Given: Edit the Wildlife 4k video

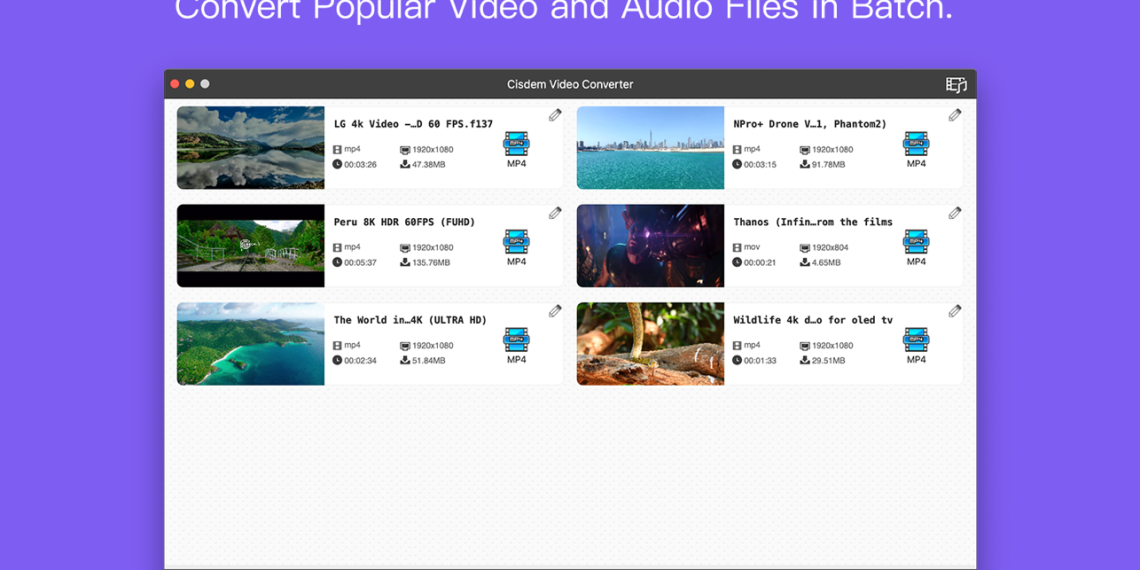Looking at the screenshot, I should pyautogui.click(x=955, y=311).
